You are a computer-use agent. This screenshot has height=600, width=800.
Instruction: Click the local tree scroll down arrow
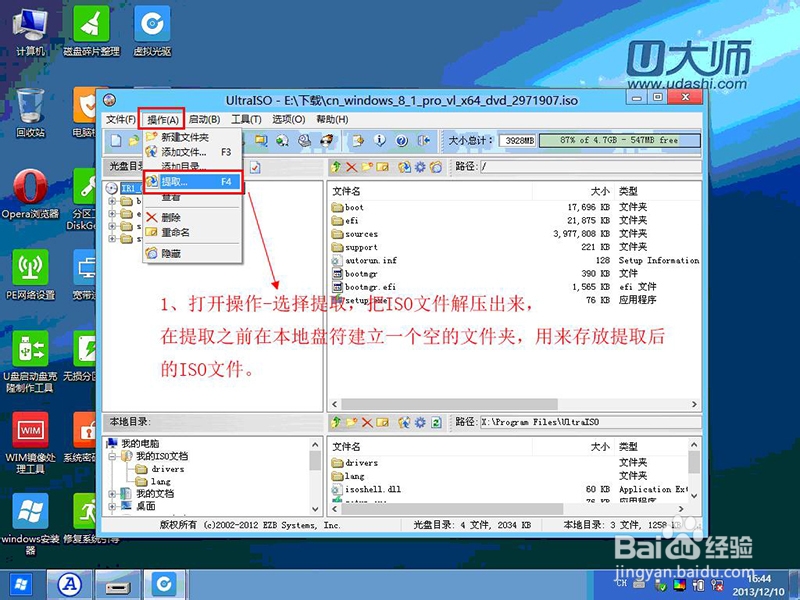pyautogui.click(x=315, y=509)
